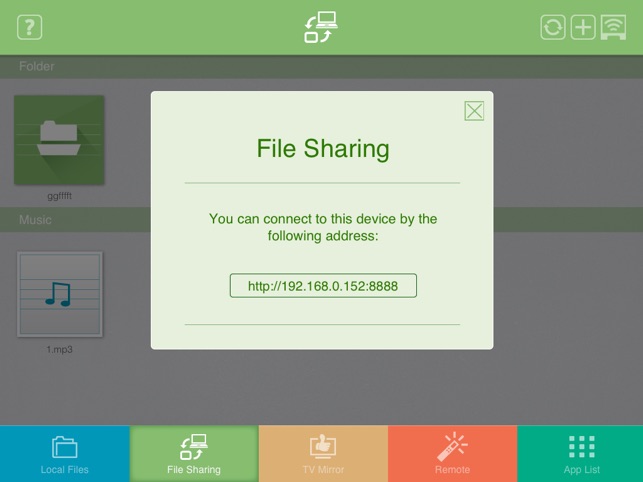The image size is (643, 482).
Task: Open the Remote tab
Action: coord(452,454)
